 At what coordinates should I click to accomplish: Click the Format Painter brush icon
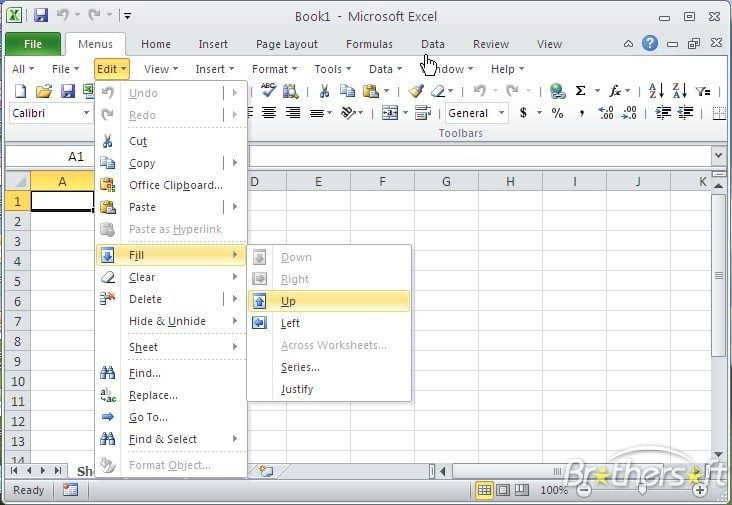[x=415, y=91]
